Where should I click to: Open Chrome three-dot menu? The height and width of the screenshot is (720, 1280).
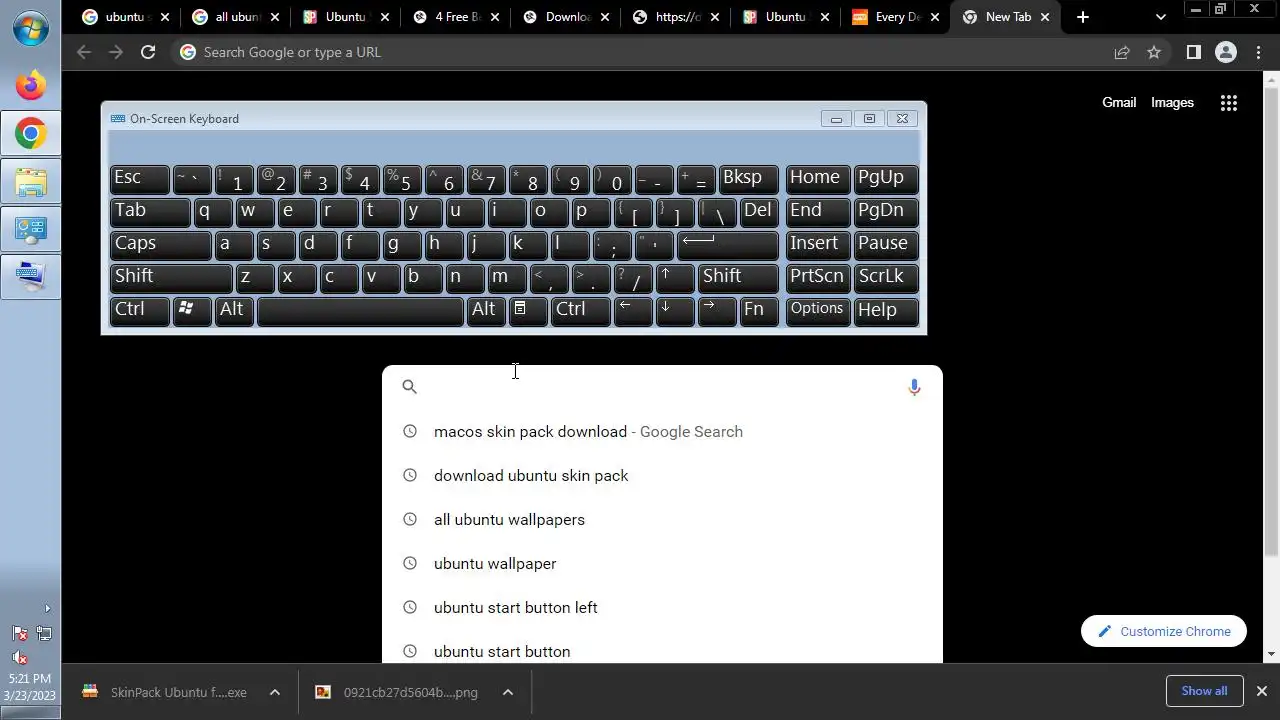click(1259, 52)
